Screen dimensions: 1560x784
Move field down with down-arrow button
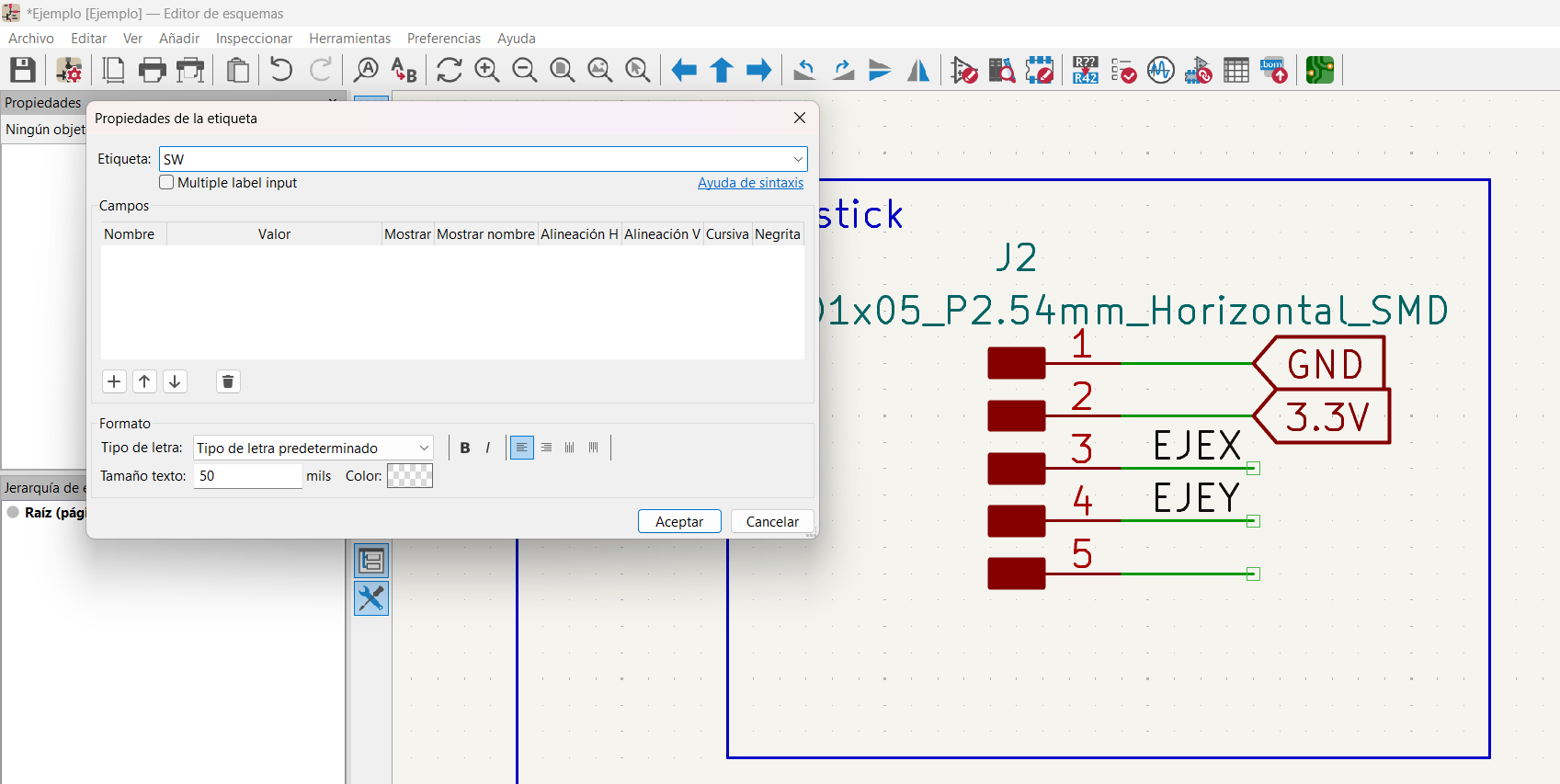point(175,381)
